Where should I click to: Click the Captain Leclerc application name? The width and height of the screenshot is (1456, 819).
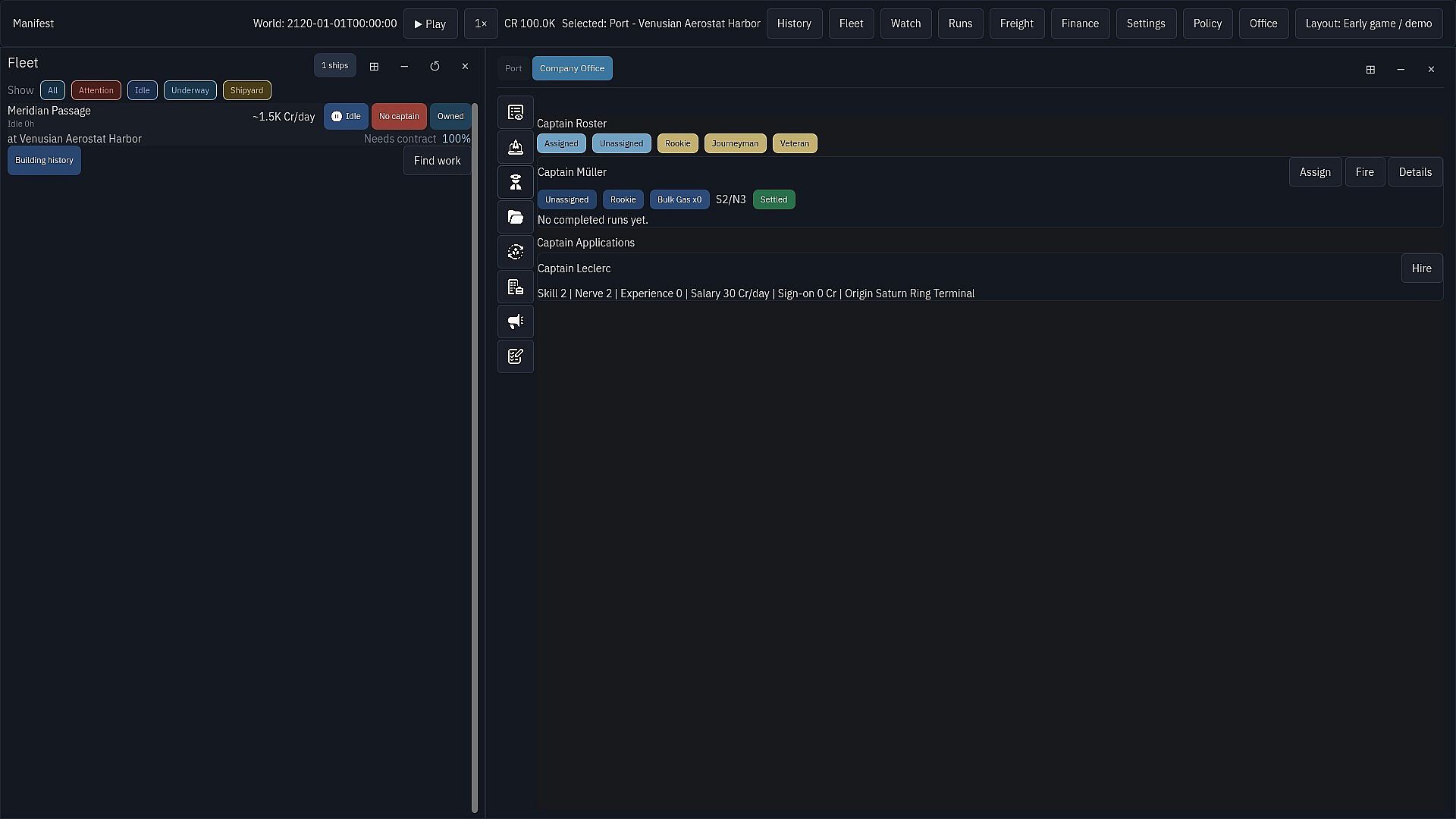(574, 268)
